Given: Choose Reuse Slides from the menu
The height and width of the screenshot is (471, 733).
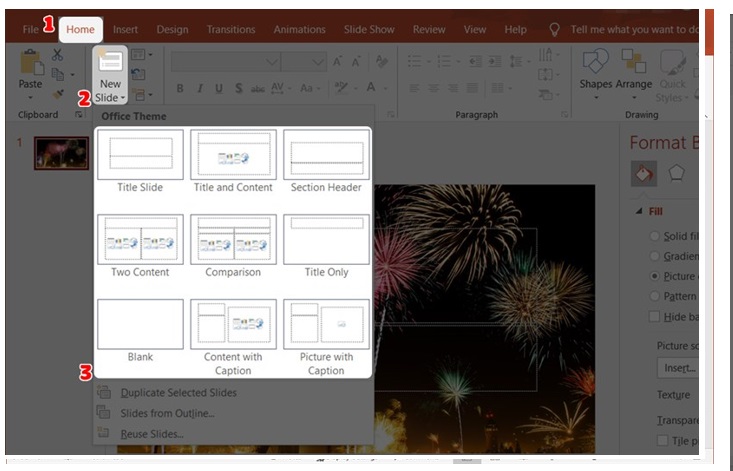Looking at the screenshot, I should pos(151,434).
